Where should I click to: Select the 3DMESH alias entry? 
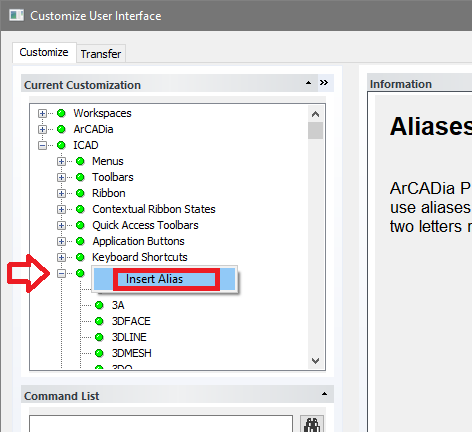coord(132,353)
